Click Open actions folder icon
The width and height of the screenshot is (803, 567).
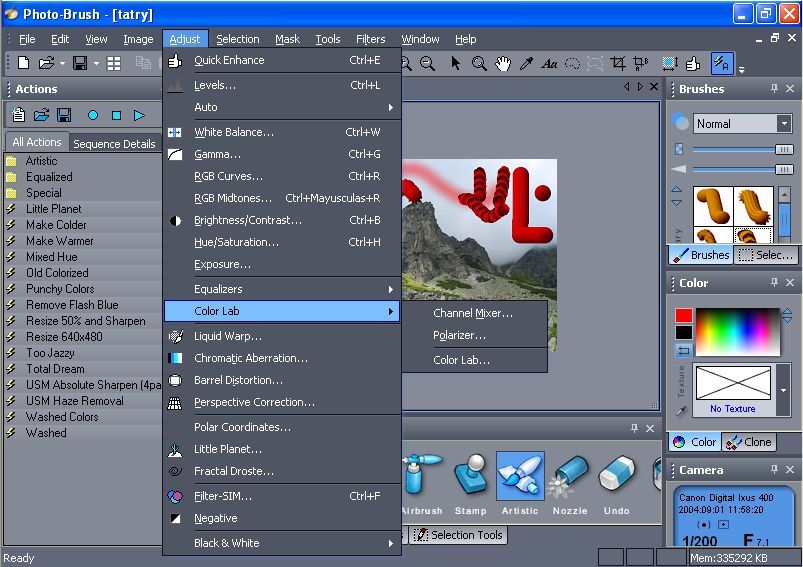(41, 115)
